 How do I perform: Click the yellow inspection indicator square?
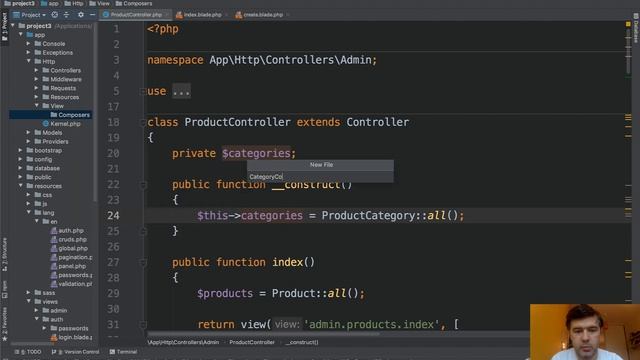pyautogui.click(x=628, y=24)
